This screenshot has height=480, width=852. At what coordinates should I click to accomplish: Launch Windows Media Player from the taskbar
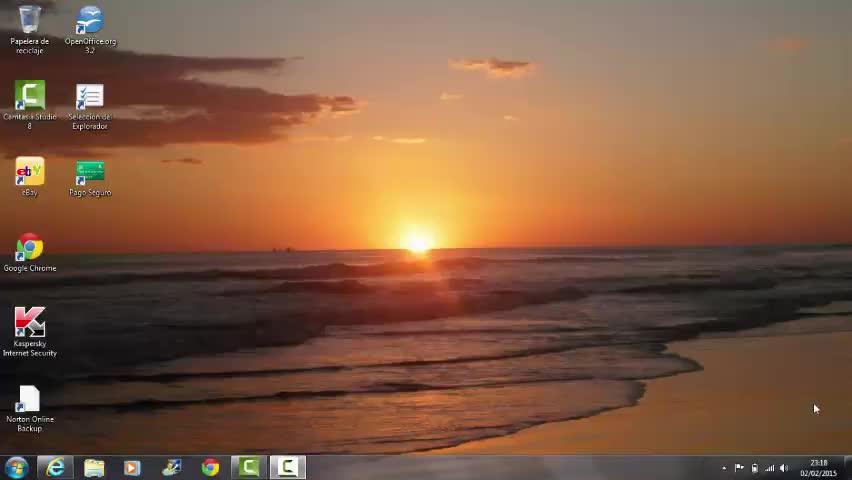(132, 467)
